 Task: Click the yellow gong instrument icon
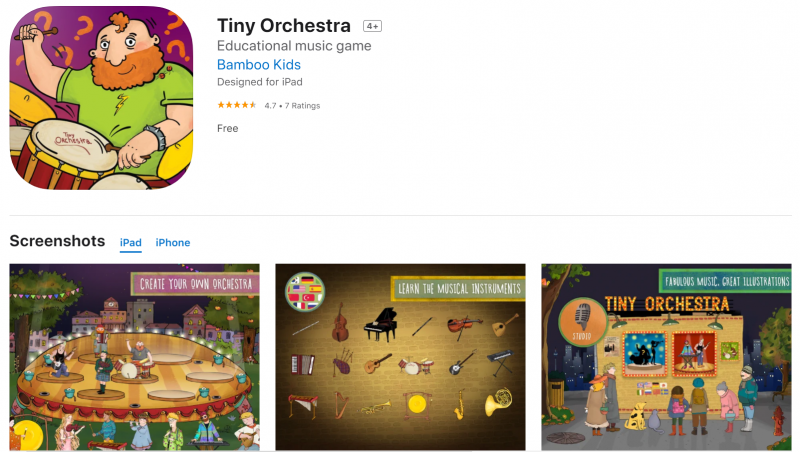tap(417, 405)
